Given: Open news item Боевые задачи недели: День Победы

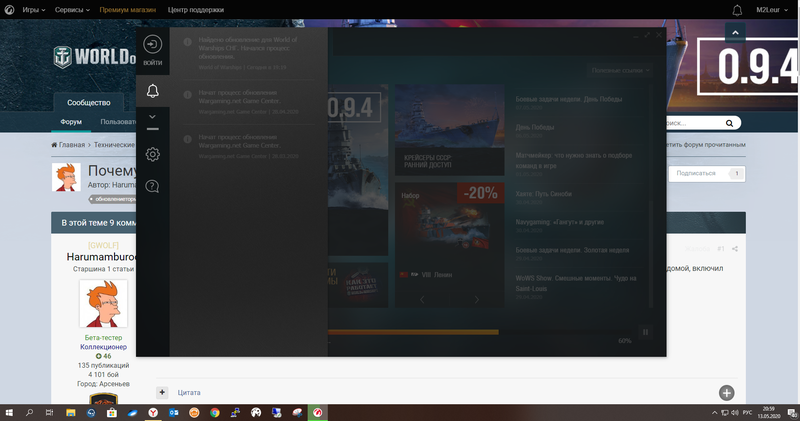Looking at the screenshot, I should [x=568, y=100].
